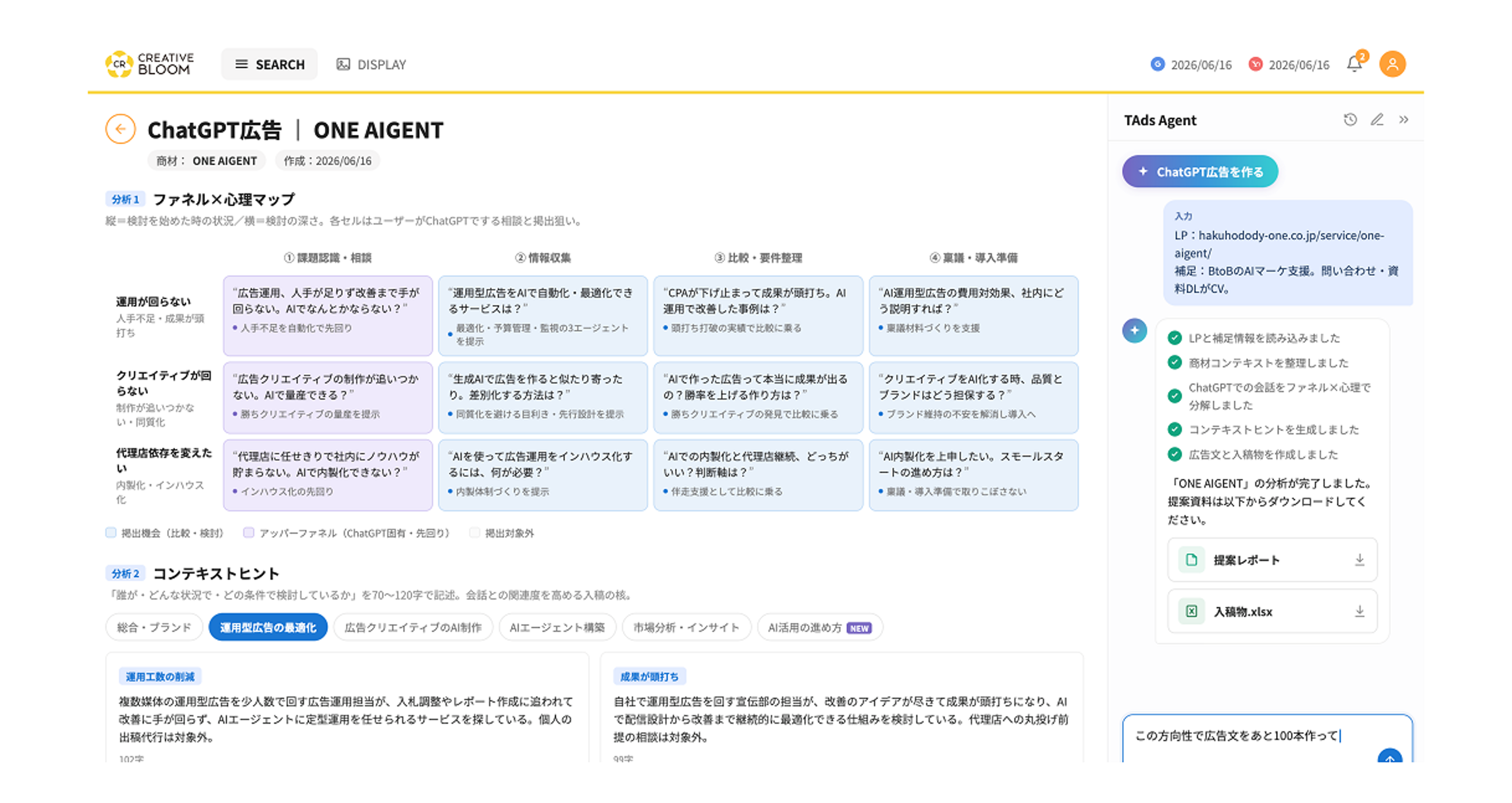Click the back arrow beside ChatGPT広告 title
The width and height of the screenshot is (1512, 803).
[120, 129]
